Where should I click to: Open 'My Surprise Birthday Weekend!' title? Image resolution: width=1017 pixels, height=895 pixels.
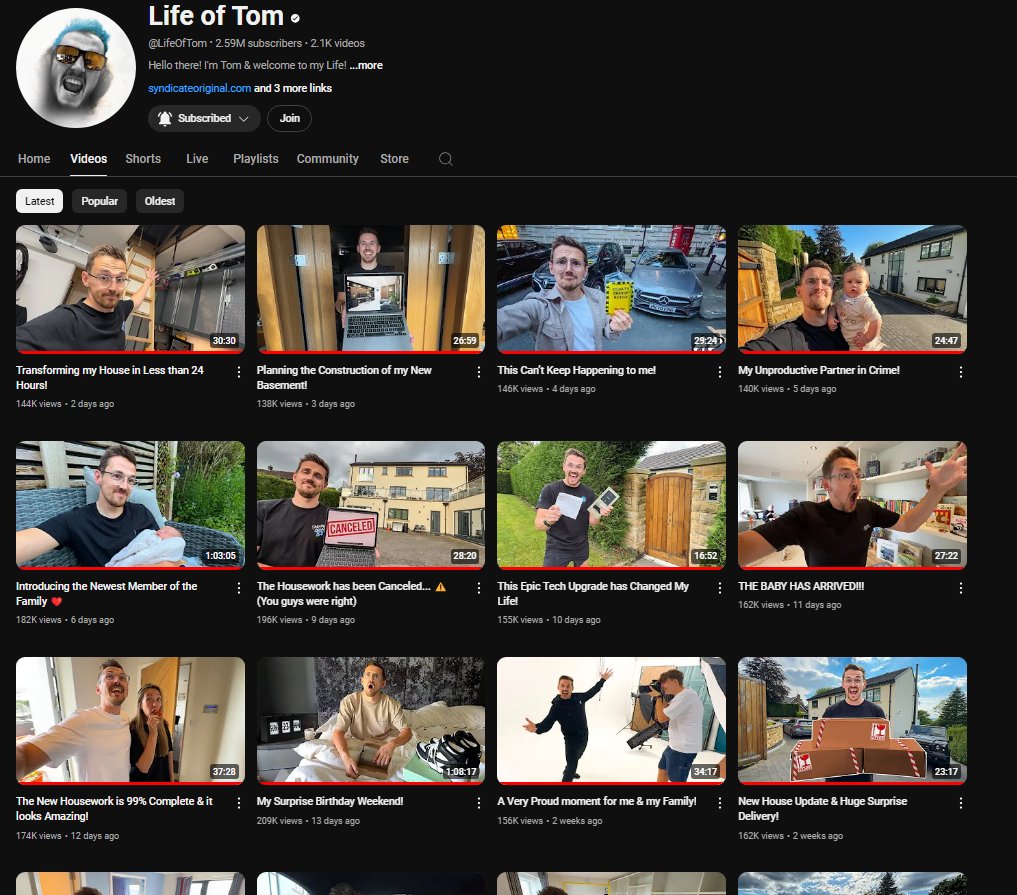pyautogui.click(x=329, y=802)
